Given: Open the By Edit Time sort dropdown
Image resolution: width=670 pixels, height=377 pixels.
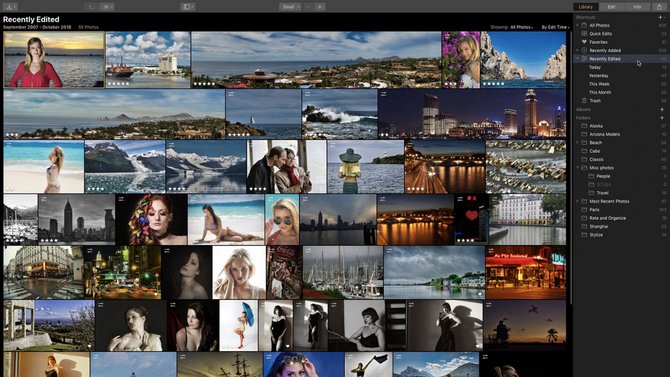Looking at the screenshot, I should pos(555,27).
